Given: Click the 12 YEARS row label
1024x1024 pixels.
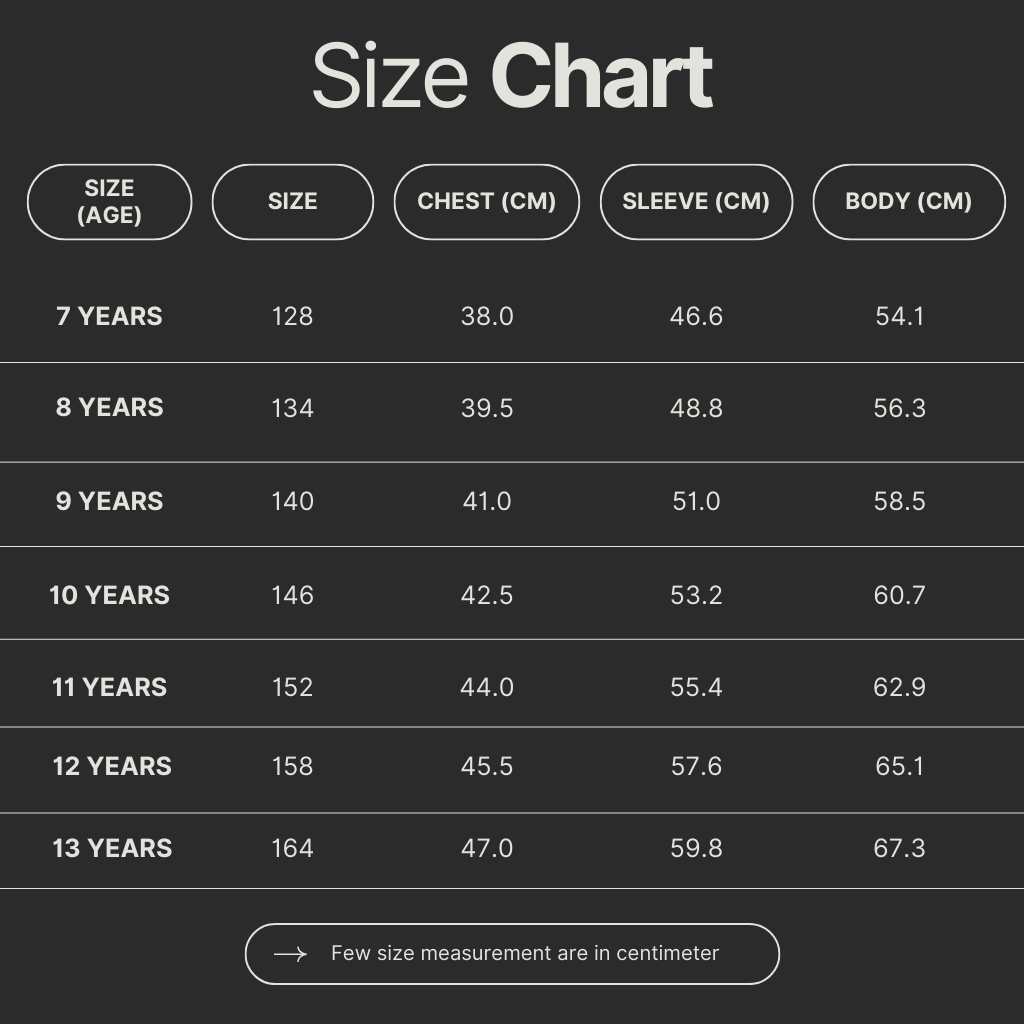Looking at the screenshot, I should click(112, 766).
